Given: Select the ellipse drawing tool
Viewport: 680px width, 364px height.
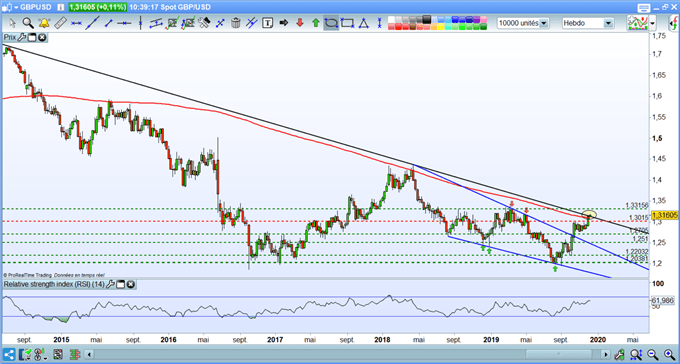Looking at the screenshot, I should click(x=331, y=23).
